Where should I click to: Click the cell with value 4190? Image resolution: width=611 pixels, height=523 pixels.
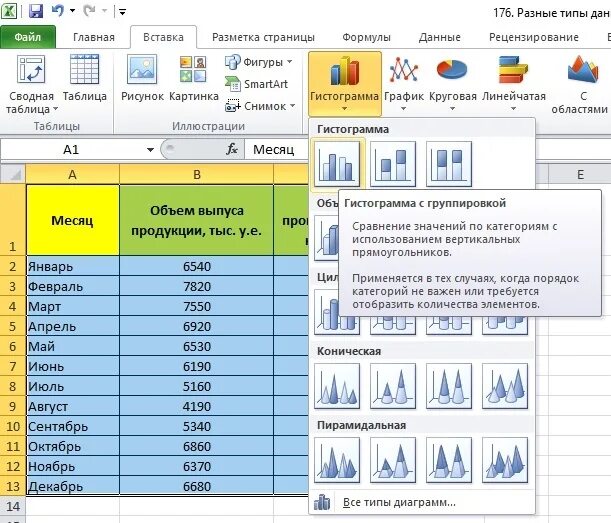tap(197, 406)
